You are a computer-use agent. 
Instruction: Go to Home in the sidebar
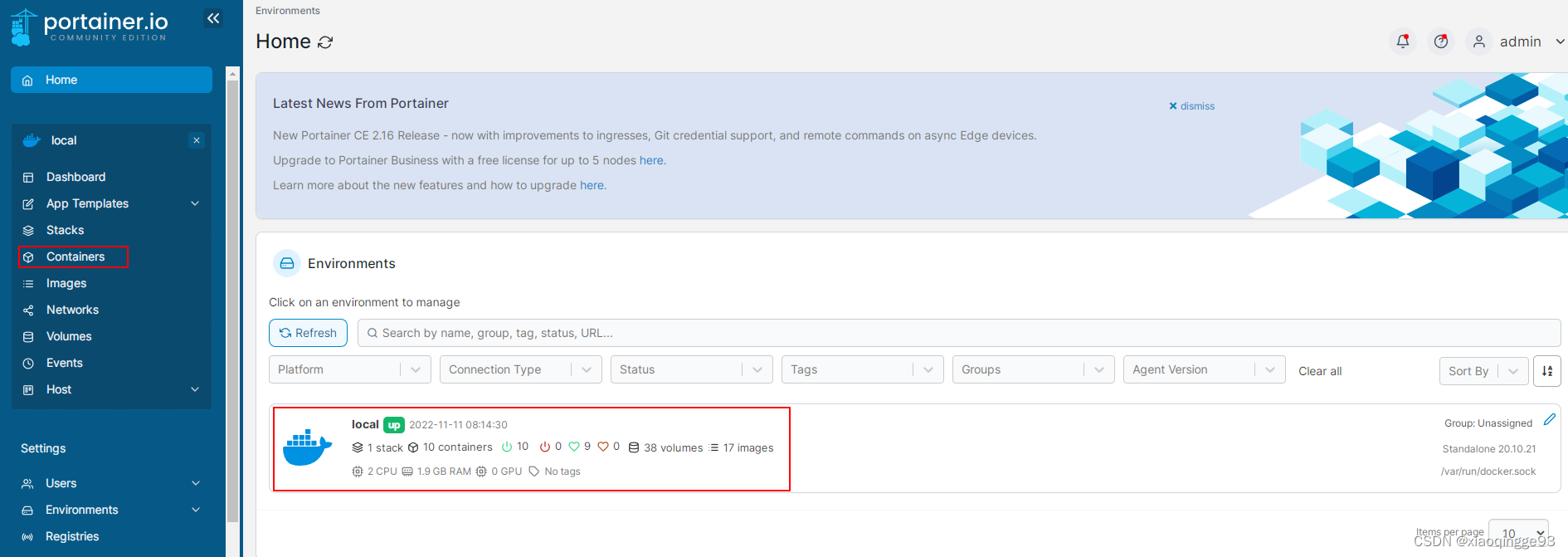click(x=111, y=80)
